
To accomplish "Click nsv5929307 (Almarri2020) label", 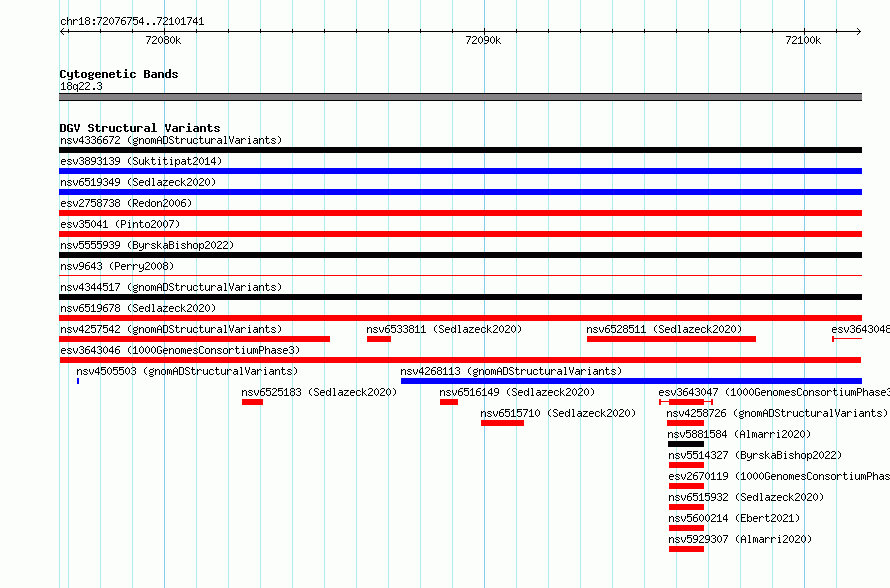I will (740, 539).
